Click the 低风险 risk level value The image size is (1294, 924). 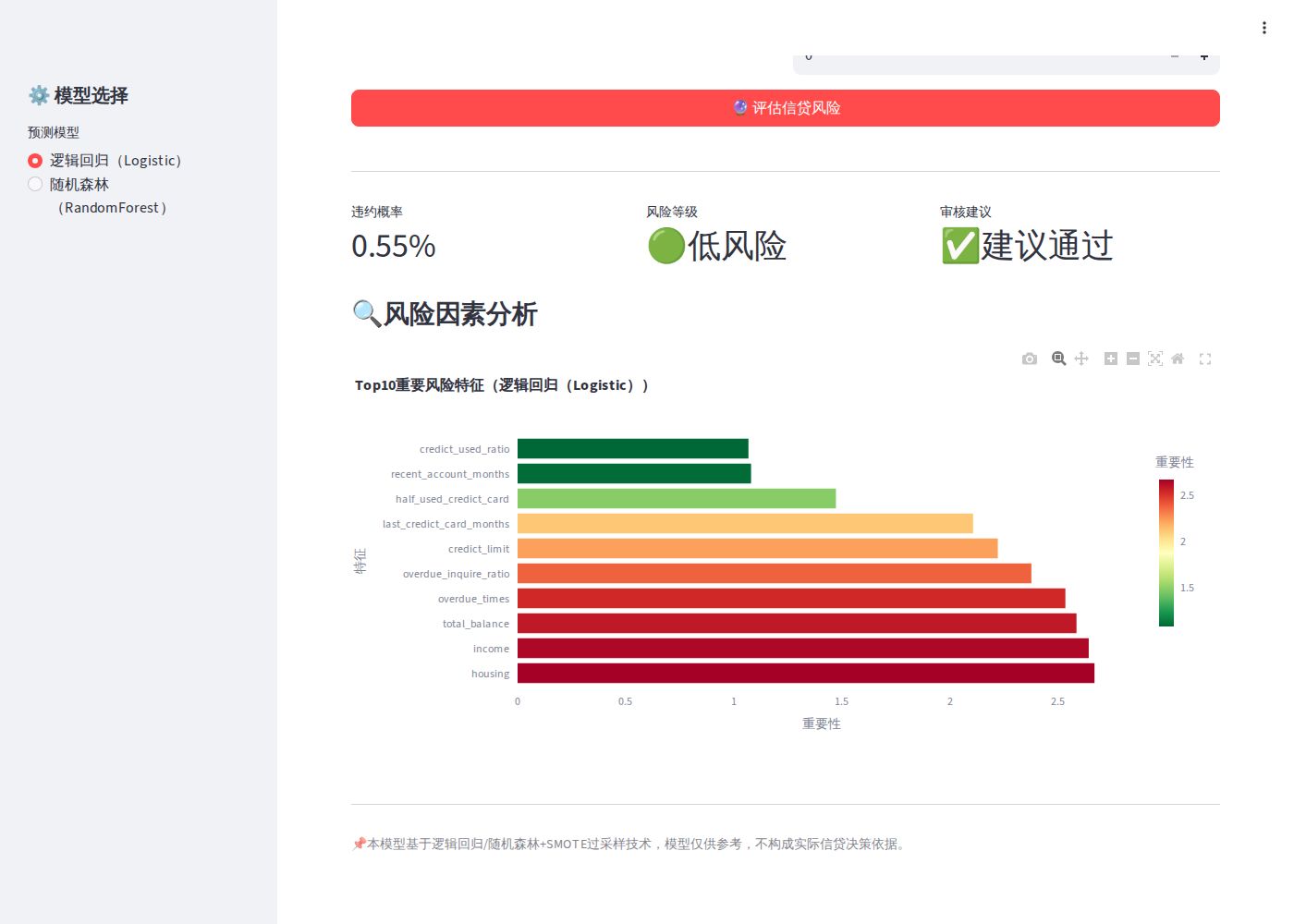[x=717, y=246]
